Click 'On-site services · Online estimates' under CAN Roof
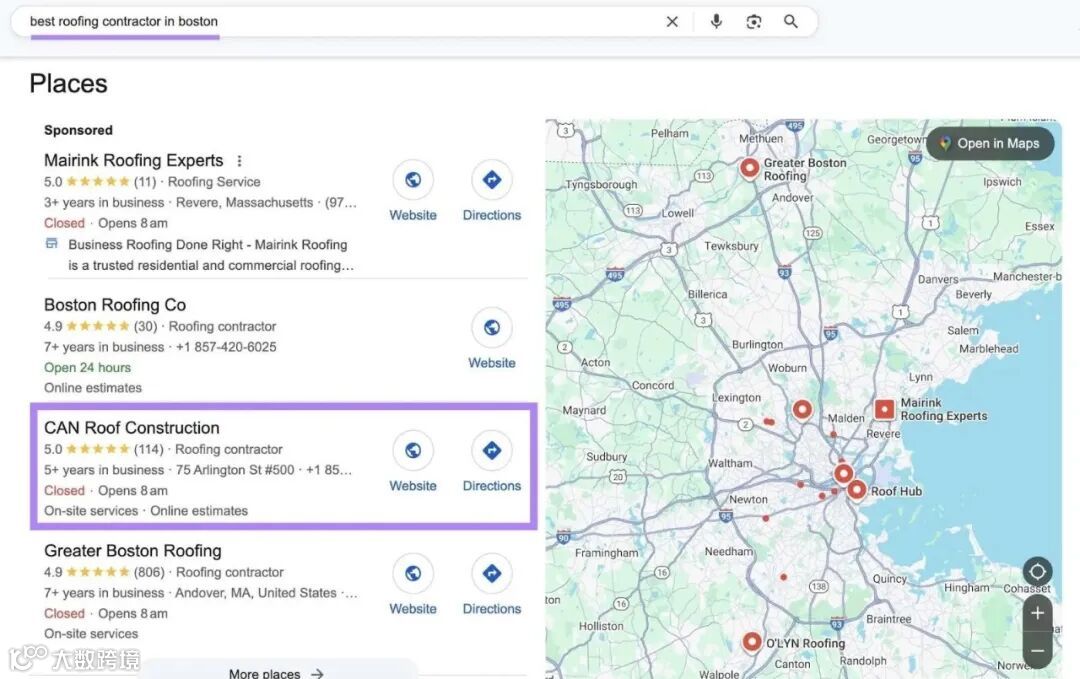Screen dimensions: 1080x679 pos(146,511)
